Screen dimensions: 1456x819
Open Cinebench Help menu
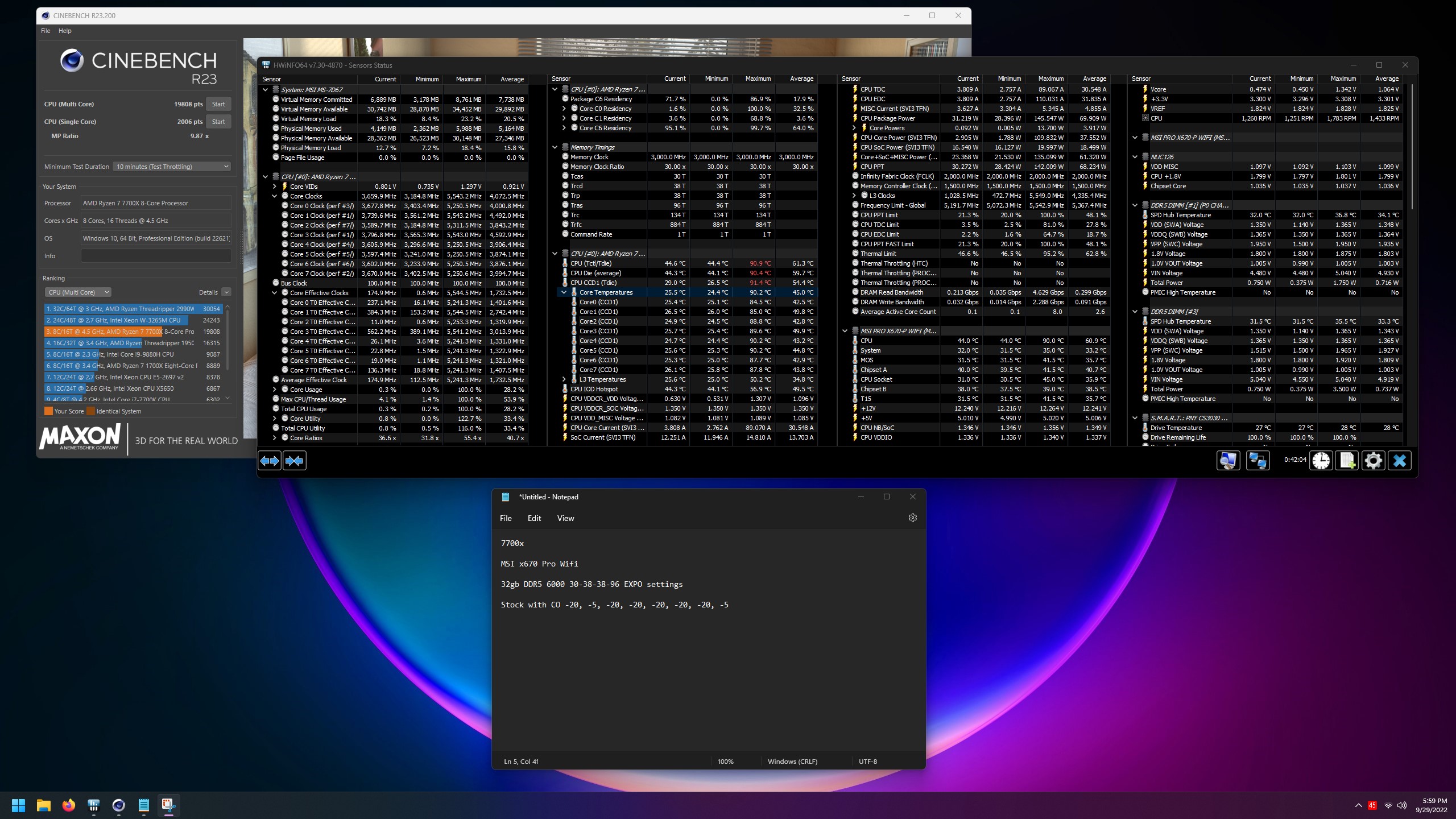(65, 31)
